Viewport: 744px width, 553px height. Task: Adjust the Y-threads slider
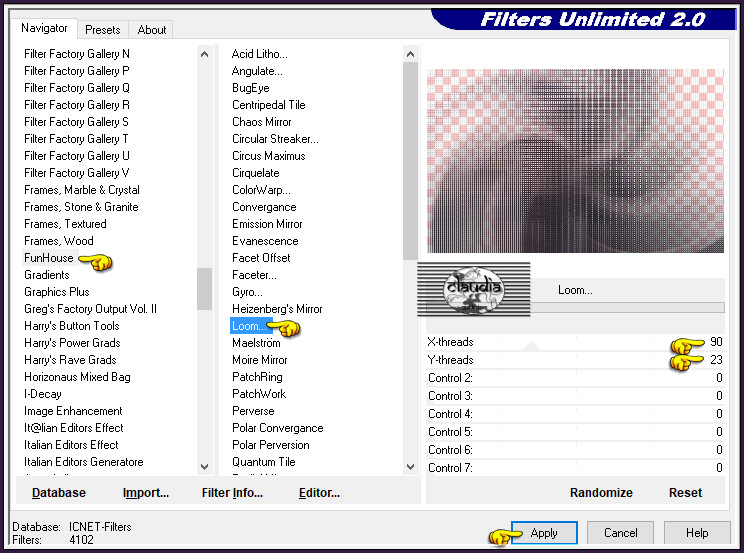click(x=575, y=360)
